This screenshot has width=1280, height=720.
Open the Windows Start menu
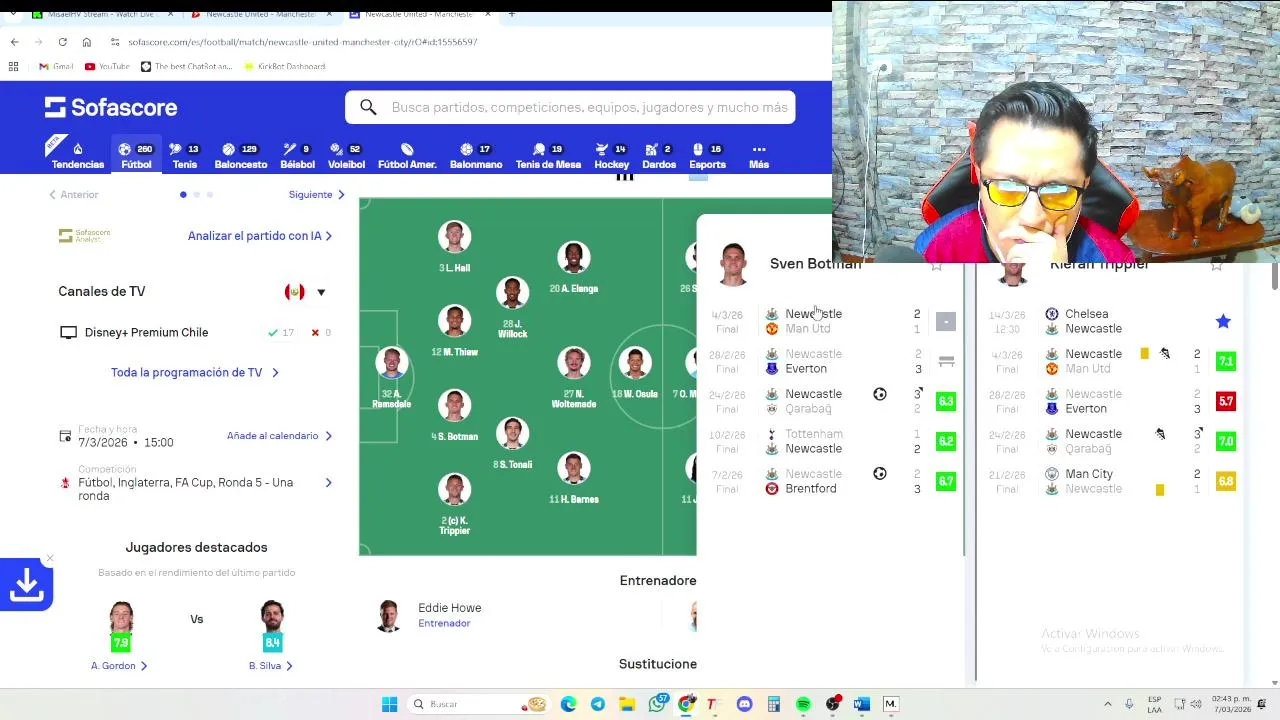click(x=389, y=704)
